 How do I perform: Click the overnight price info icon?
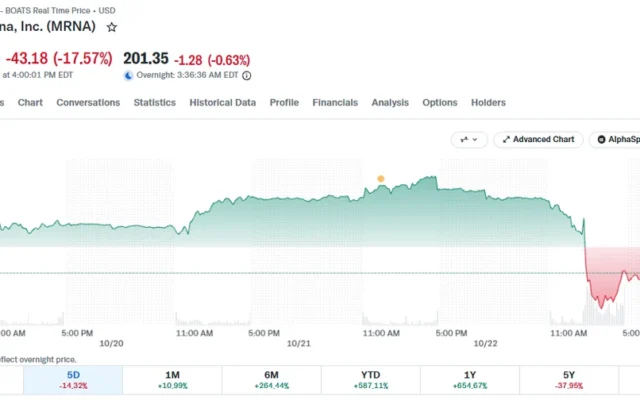tap(247, 76)
